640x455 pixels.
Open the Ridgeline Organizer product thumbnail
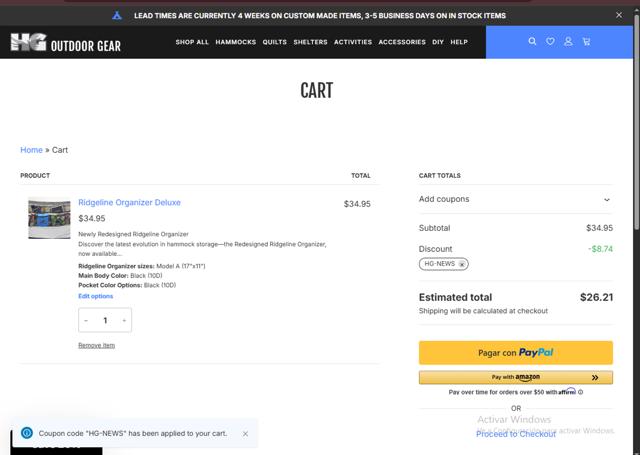[49, 218]
